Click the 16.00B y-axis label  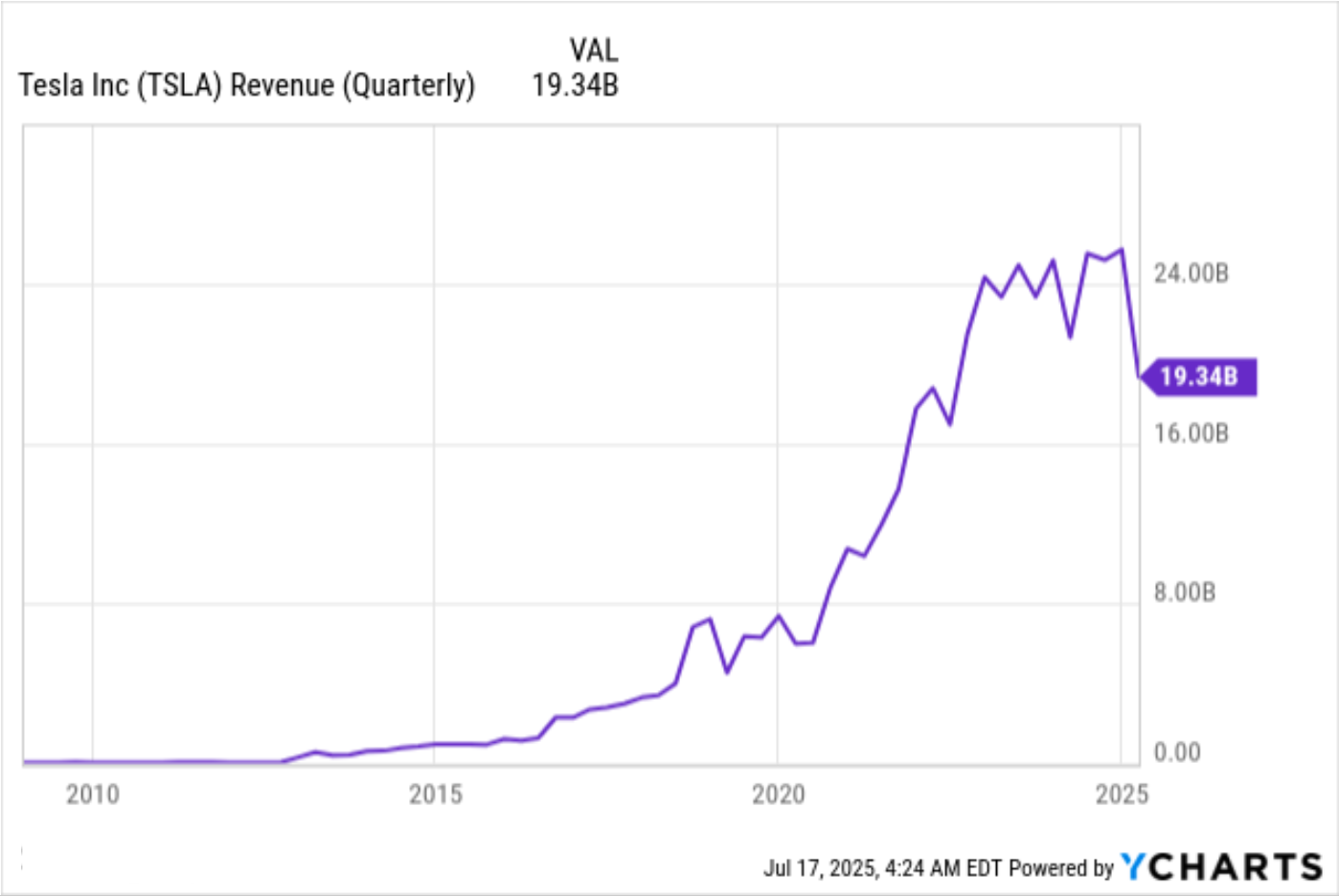click(1191, 433)
